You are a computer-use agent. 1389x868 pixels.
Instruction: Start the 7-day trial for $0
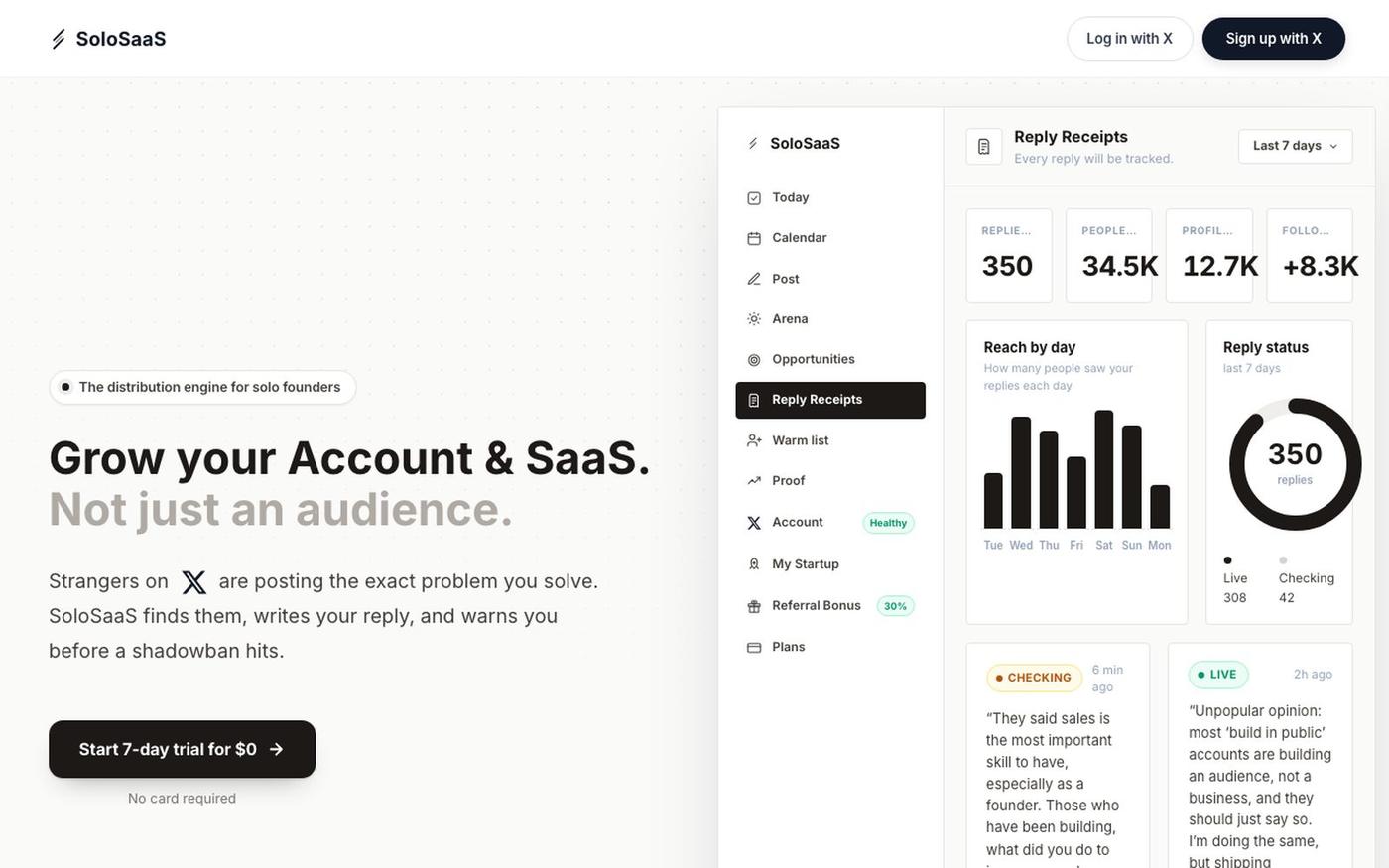coord(182,749)
